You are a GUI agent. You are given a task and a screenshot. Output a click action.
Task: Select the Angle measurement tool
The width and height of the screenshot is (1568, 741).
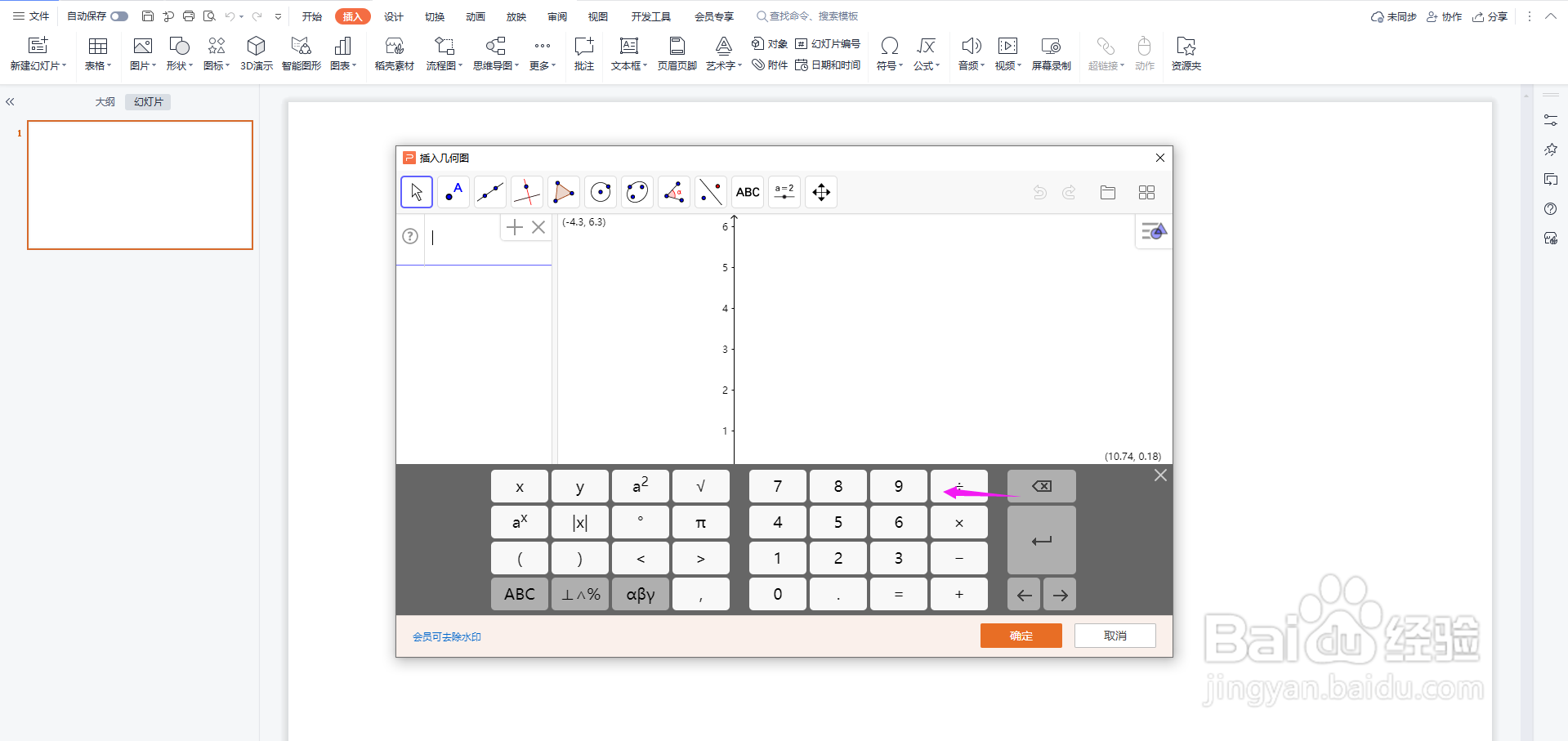tap(674, 192)
